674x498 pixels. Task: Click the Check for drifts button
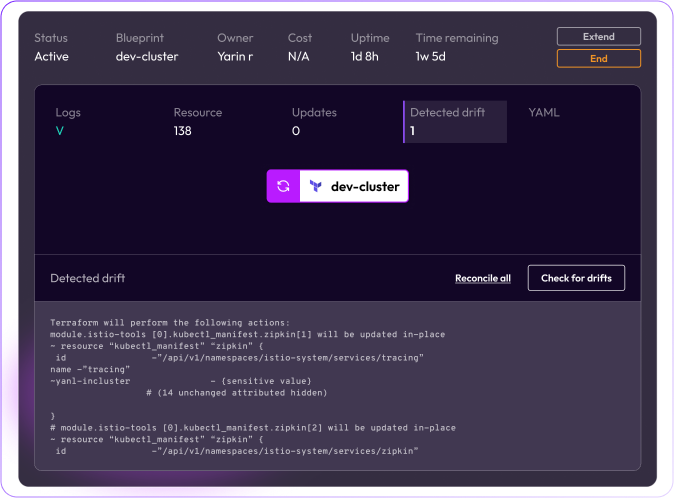tap(576, 278)
